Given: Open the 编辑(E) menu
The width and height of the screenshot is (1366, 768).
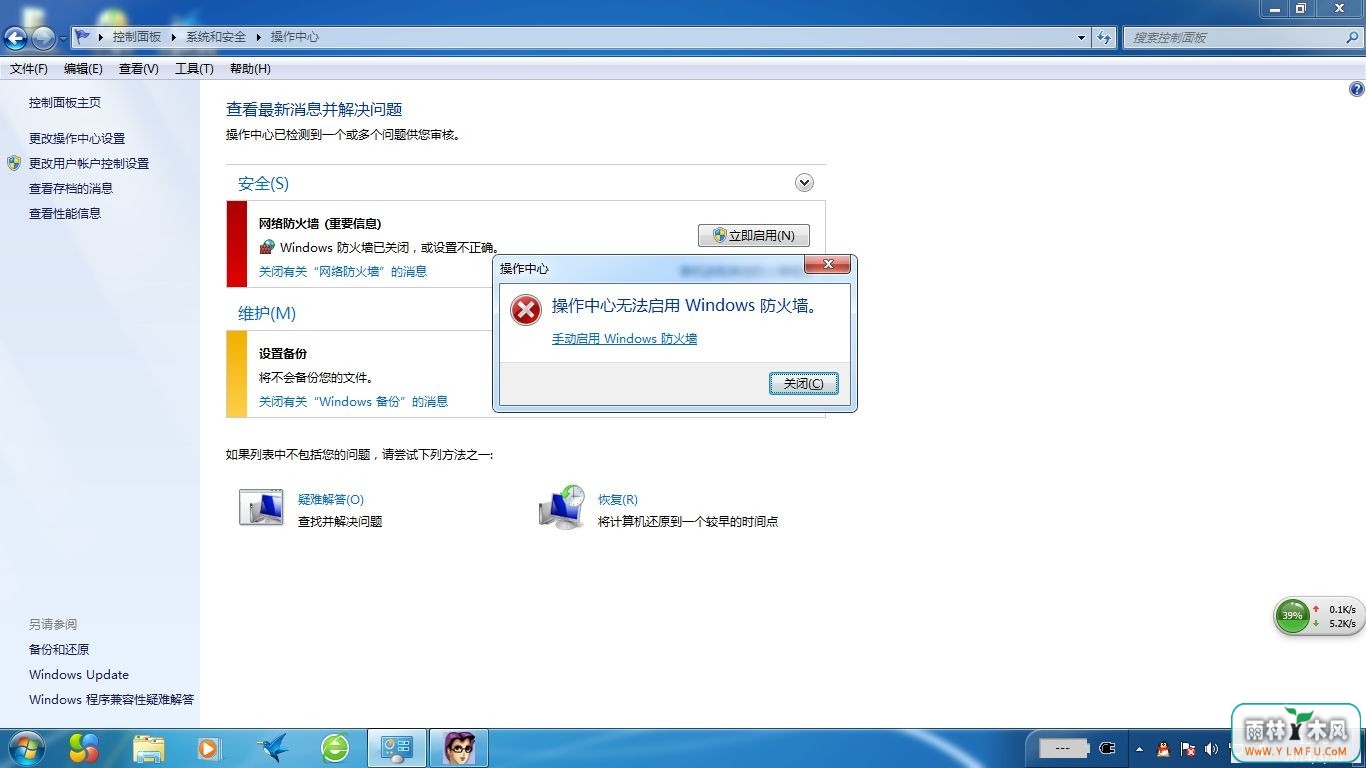Looking at the screenshot, I should [x=83, y=69].
